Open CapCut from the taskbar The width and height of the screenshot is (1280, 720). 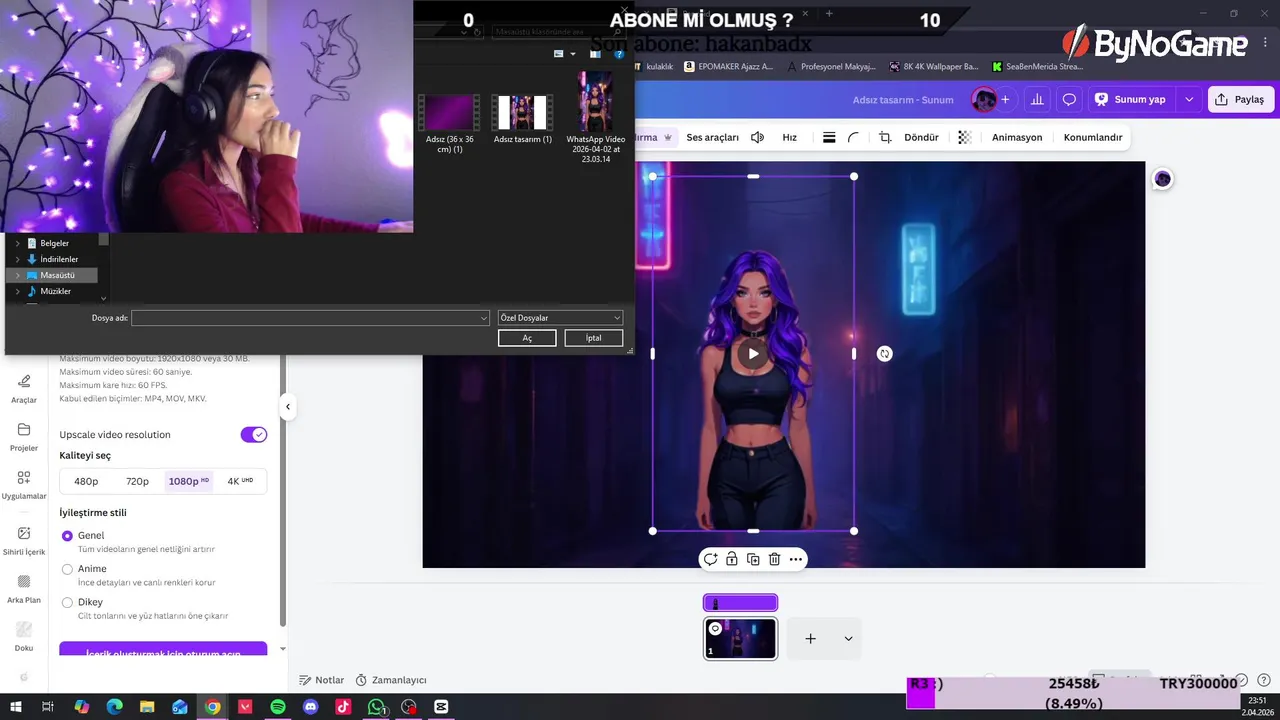tap(441, 707)
